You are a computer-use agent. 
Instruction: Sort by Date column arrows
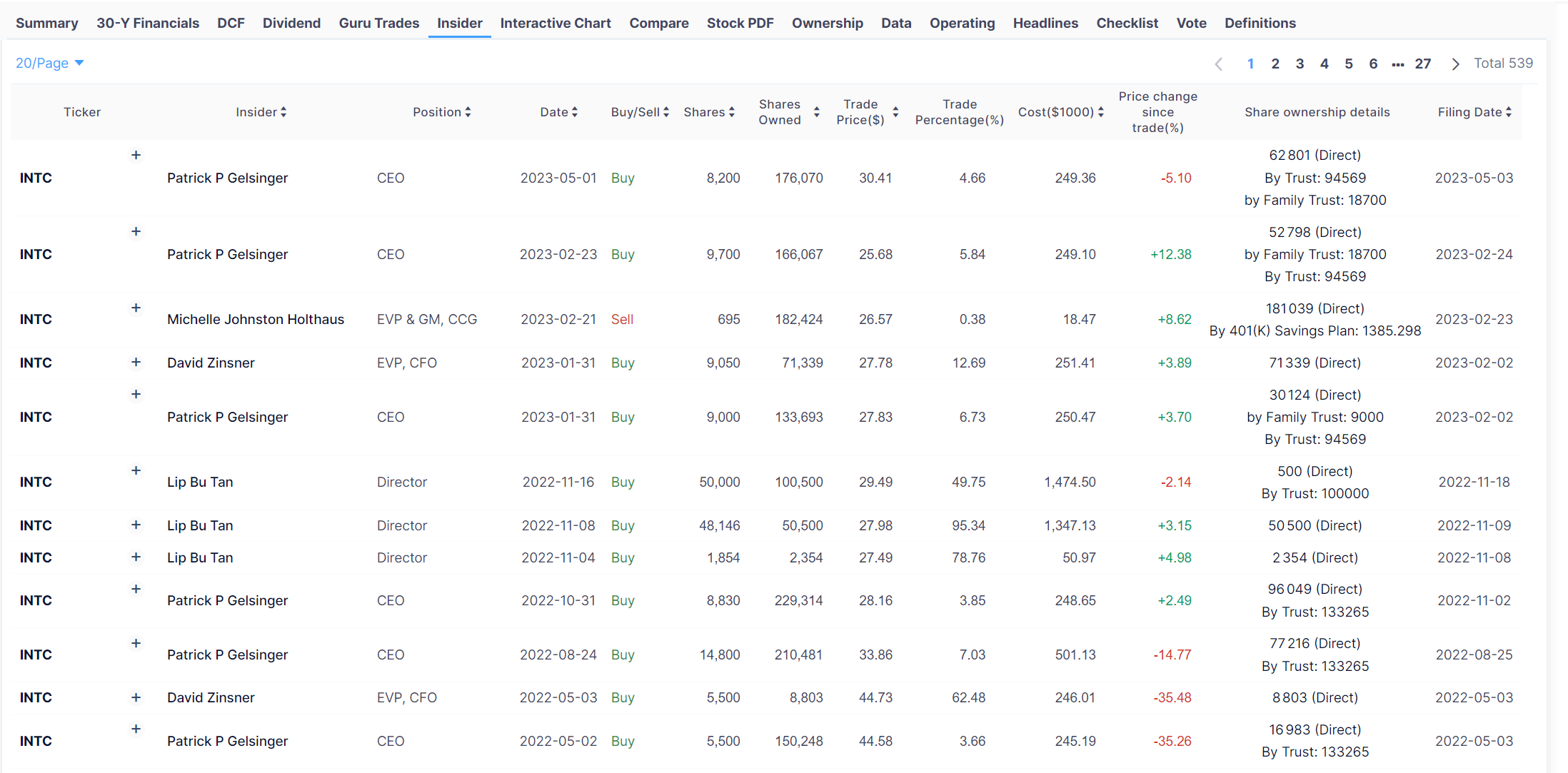(575, 112)
